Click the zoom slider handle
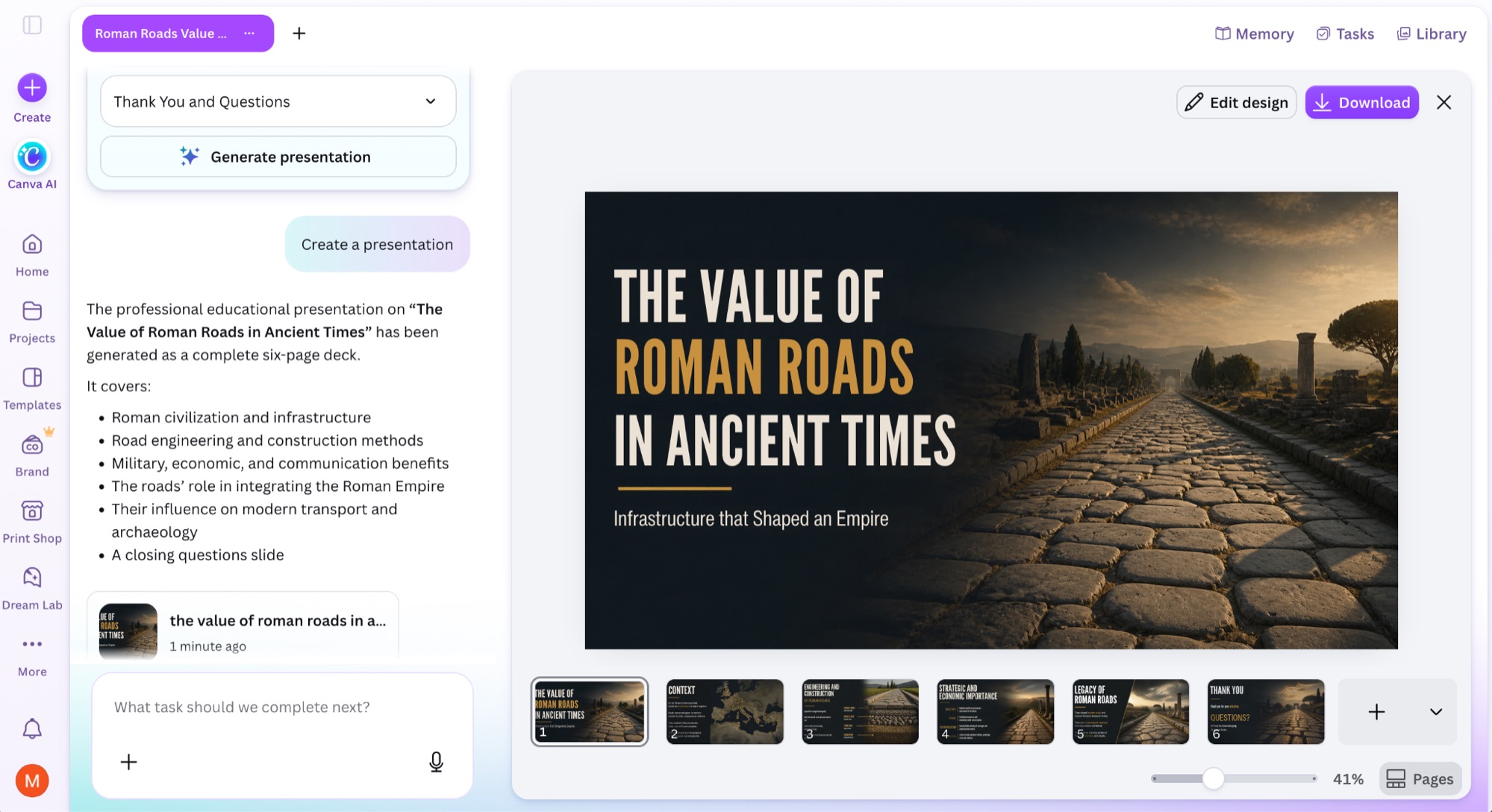 pos(1214,778)
